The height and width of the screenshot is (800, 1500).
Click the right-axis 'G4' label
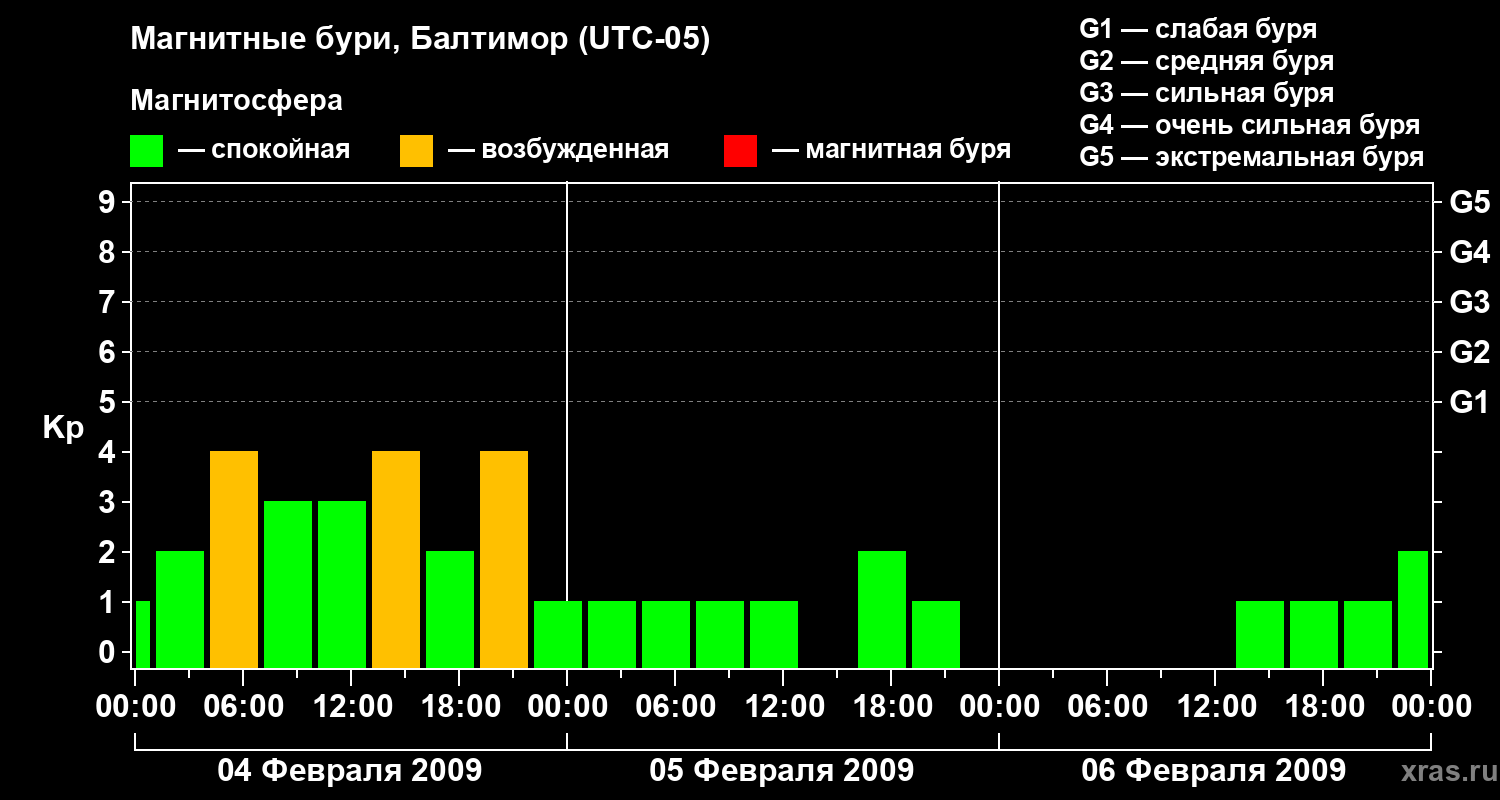coord(1470,252)
